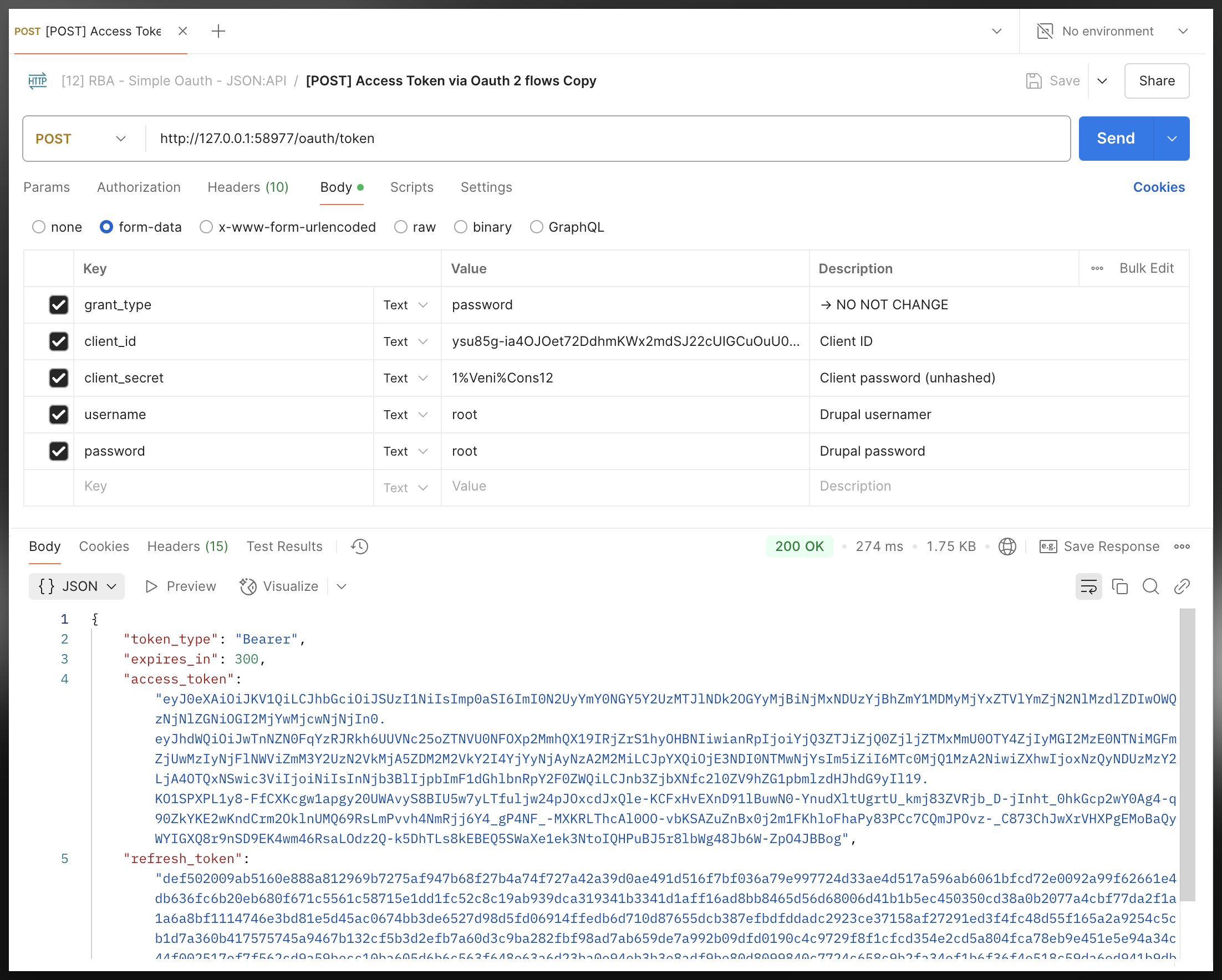The image size is (1222, 980).
Task: Open the Cookies link
Action: coord(1159,187)
